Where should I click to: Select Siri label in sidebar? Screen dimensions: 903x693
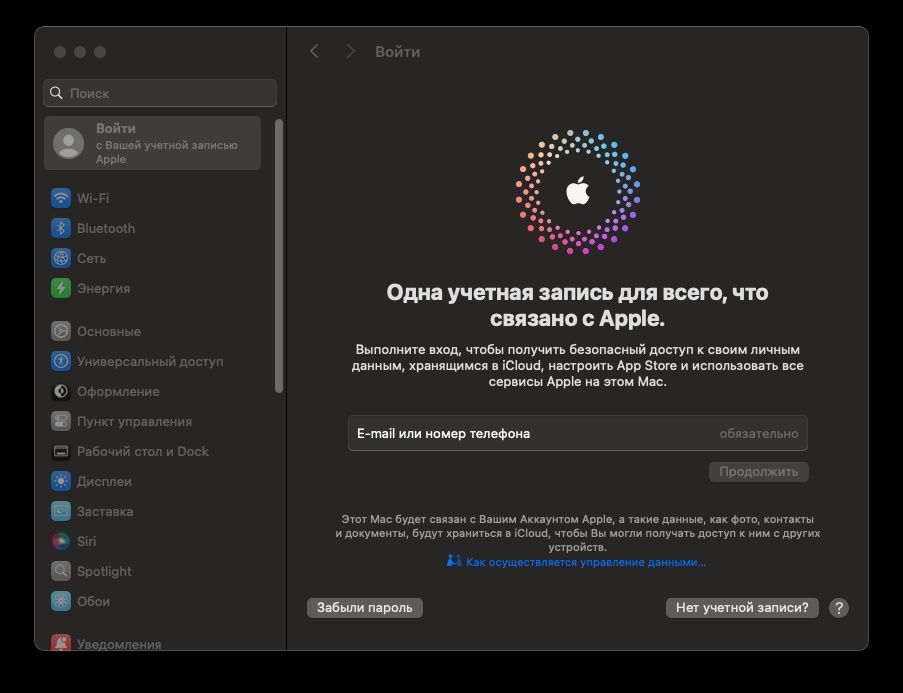pos(86,541)
